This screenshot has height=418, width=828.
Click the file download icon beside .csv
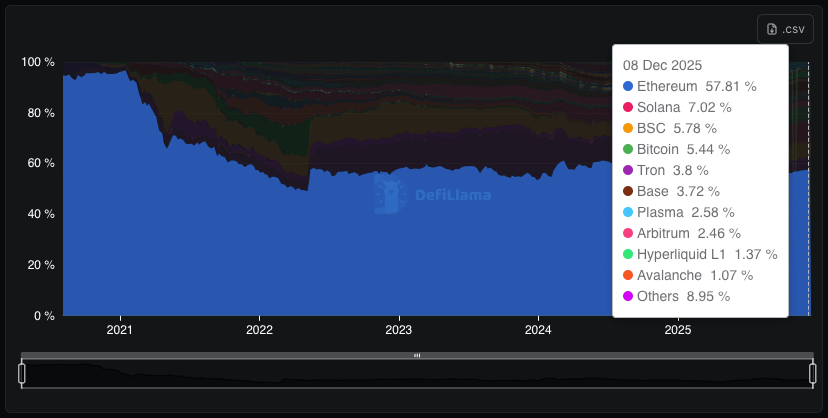point(772,29)
